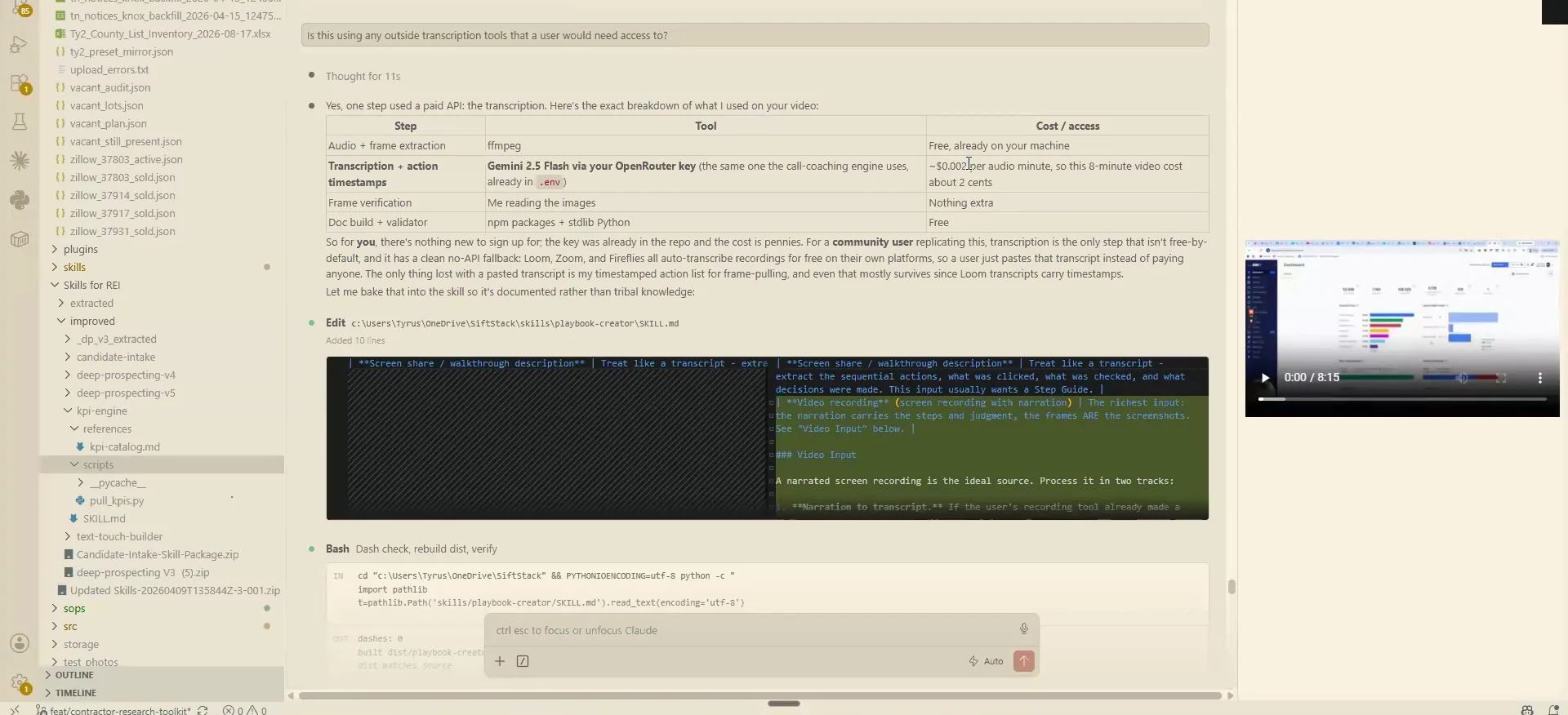Open the Extensions view with badge
This screenshot has width=1568, height=715.
coord(20,83)
